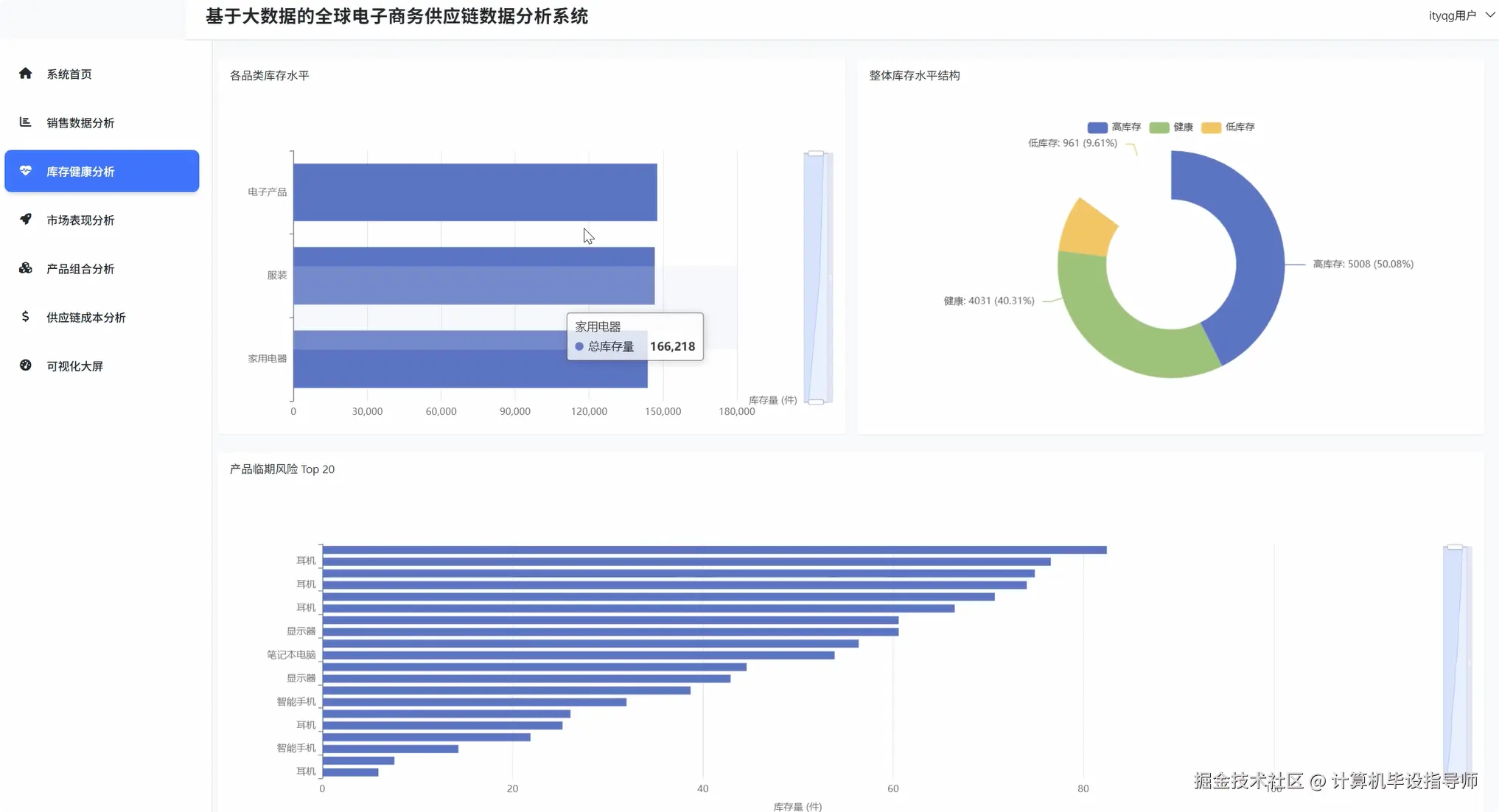Open 市场表现分析 menu item
The image size is (1499, 812).
(80, 220)
